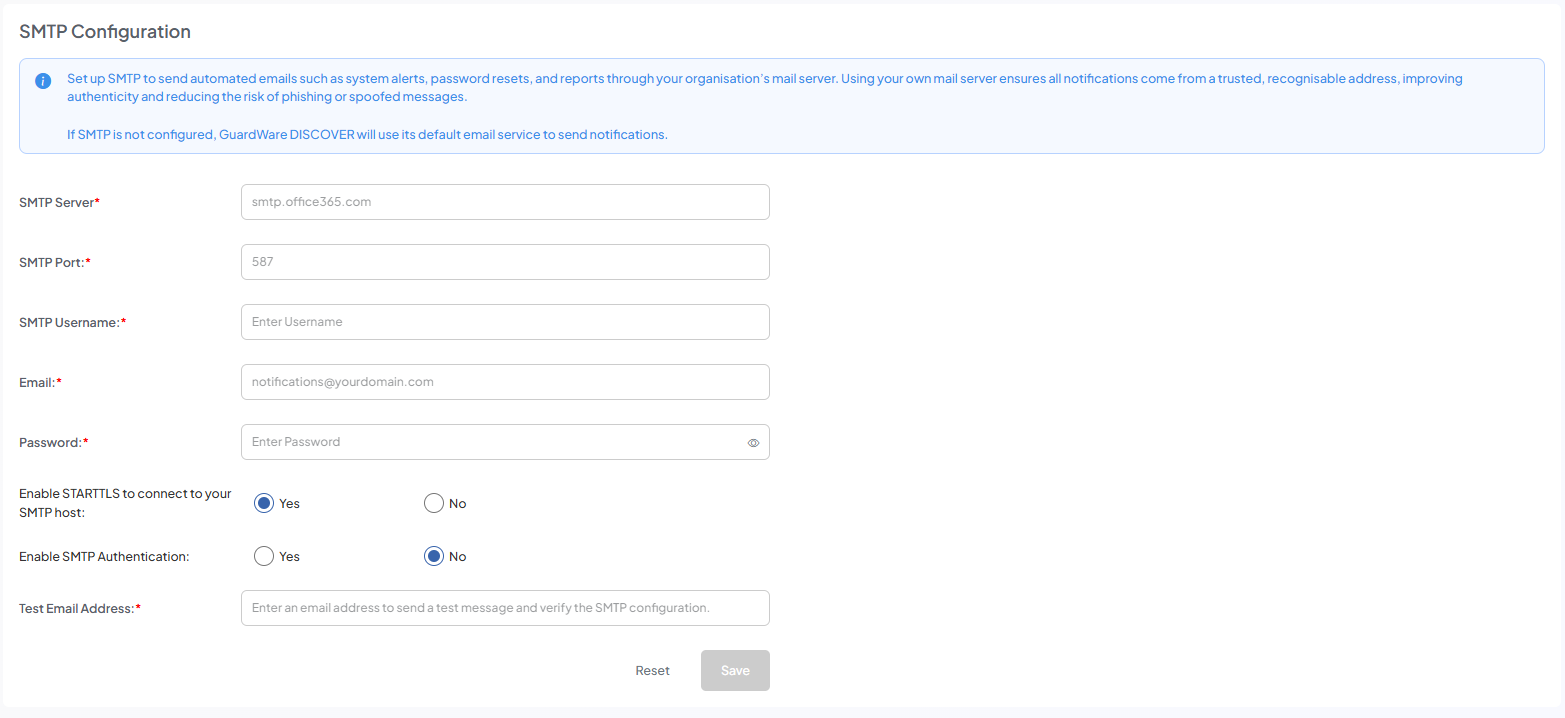Click the SMTP Configuration heading
The width and height of the screenshot is (1565, 718).
coord(105,32)
